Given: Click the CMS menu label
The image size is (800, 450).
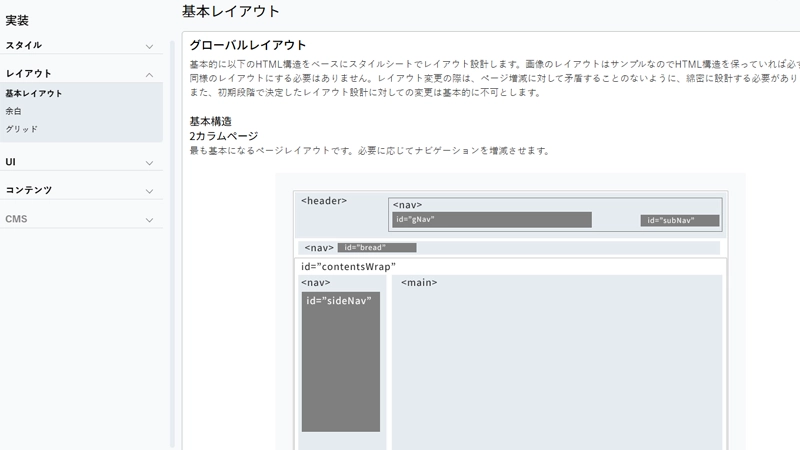Looking at the screenshot, I should pos(16,219).
